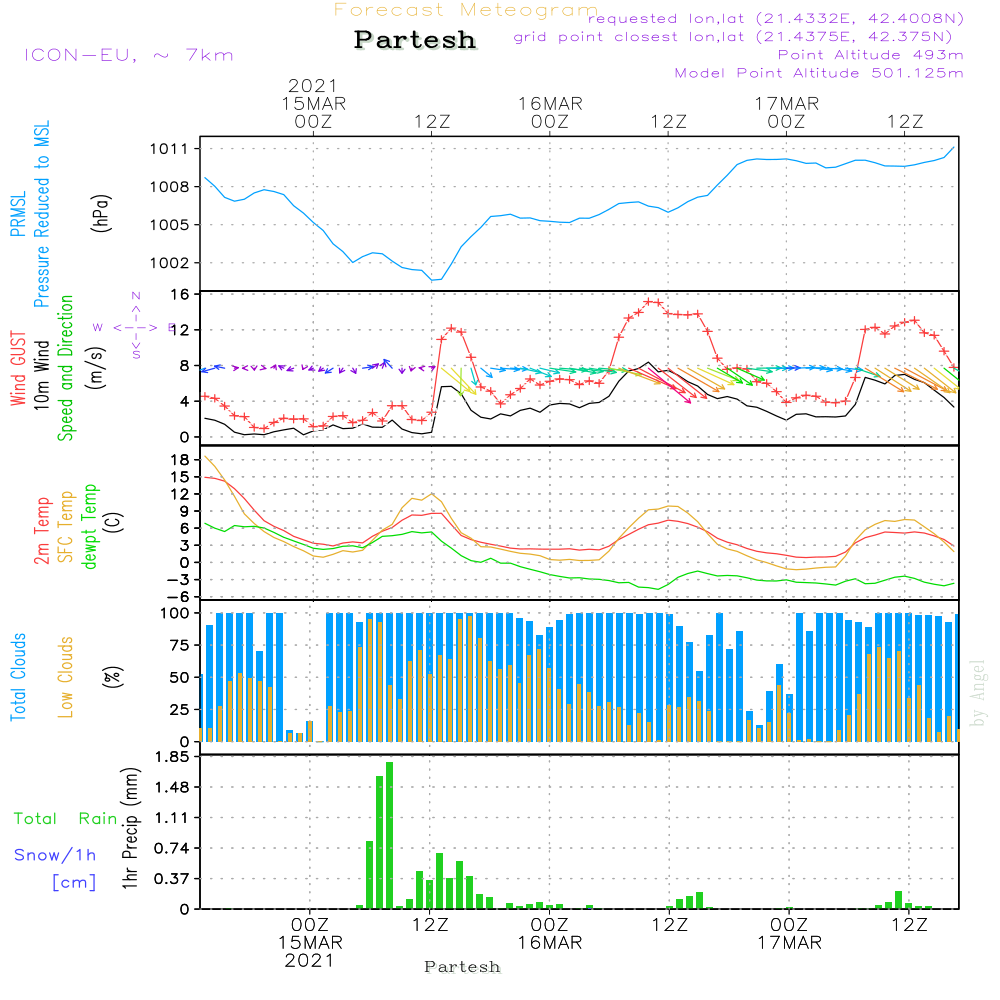Select the '0.74' precipitation tick label
Viewport: 1000px width, 1000px height.
172,849
